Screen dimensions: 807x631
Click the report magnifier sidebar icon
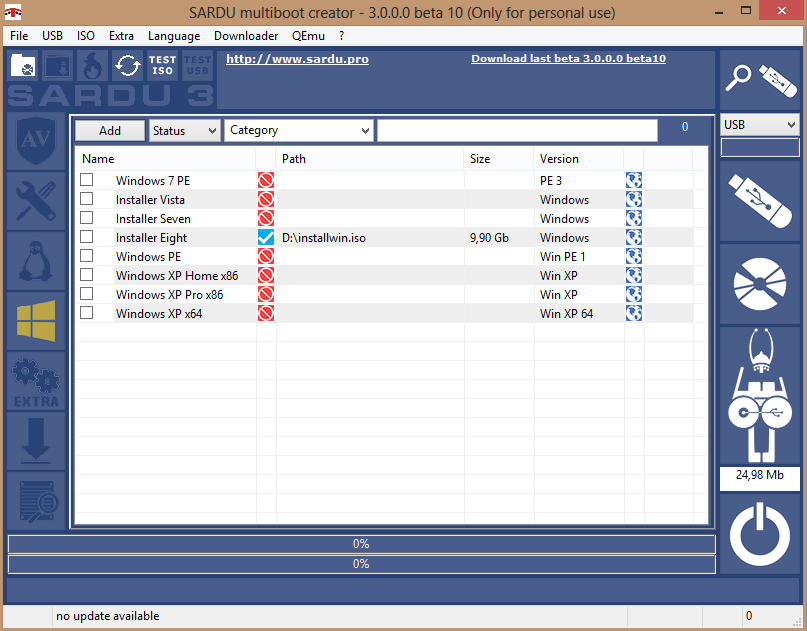pos(36,501)
